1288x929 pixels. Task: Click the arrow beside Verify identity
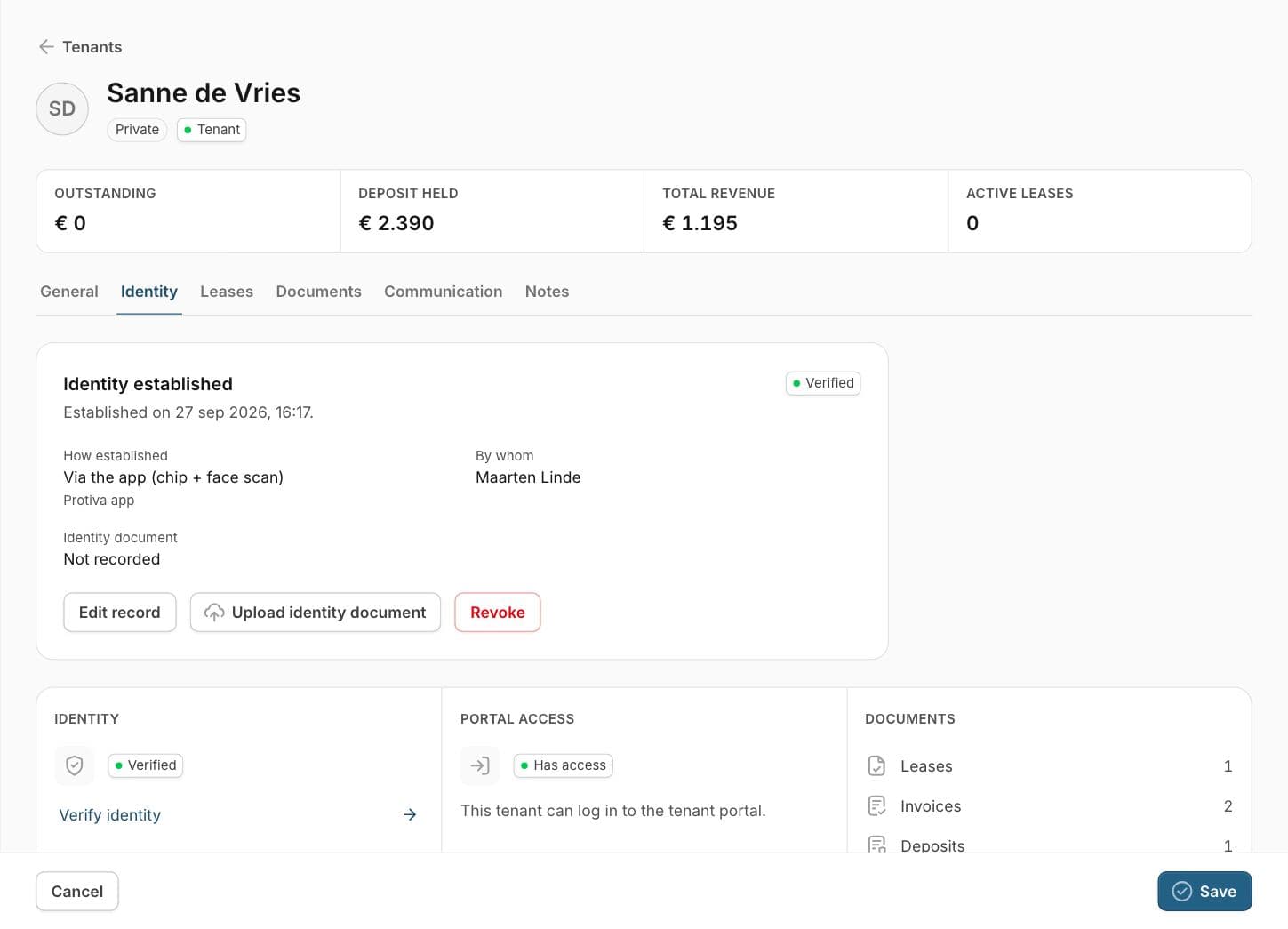(x=410, y=814)
